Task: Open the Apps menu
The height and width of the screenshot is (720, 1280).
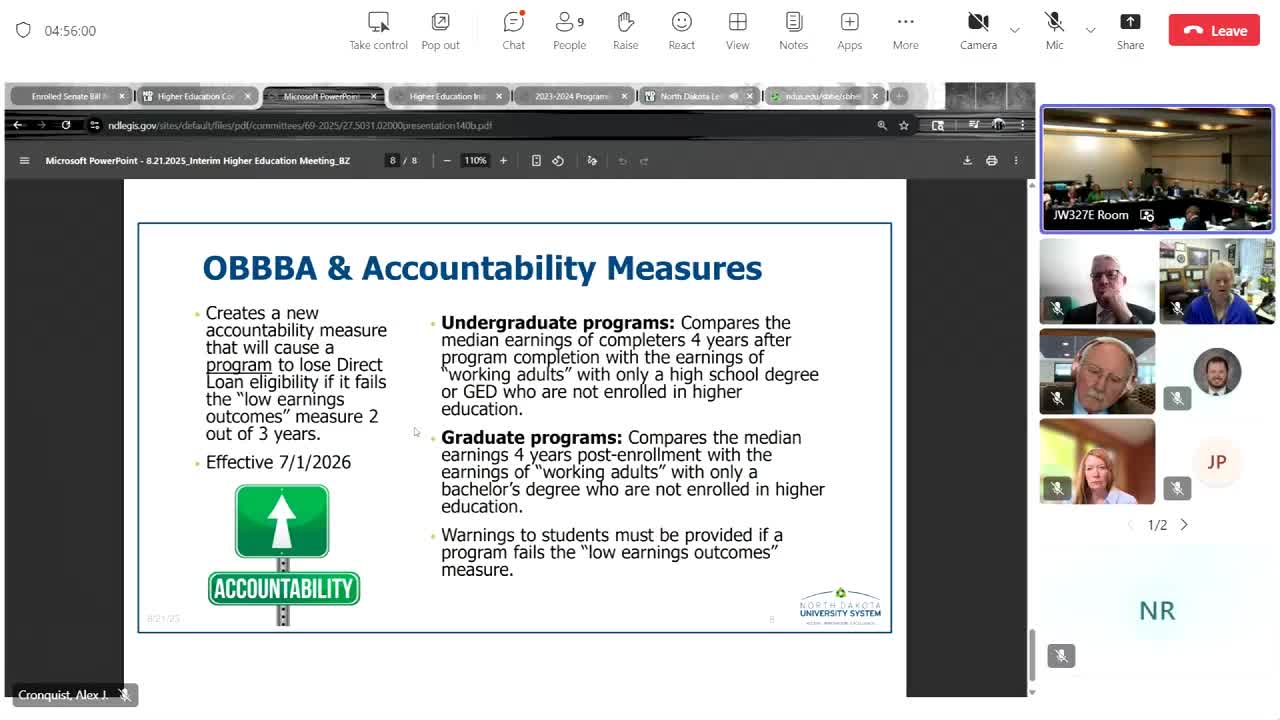Action: click(x=849, y=31)
